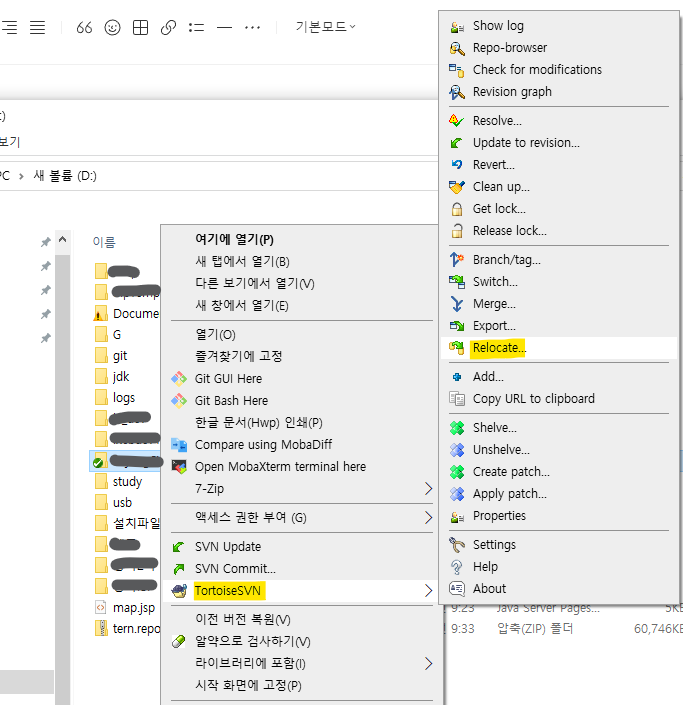
Task: Open the 기본모드 dropdown
Action: coord(325,27)
